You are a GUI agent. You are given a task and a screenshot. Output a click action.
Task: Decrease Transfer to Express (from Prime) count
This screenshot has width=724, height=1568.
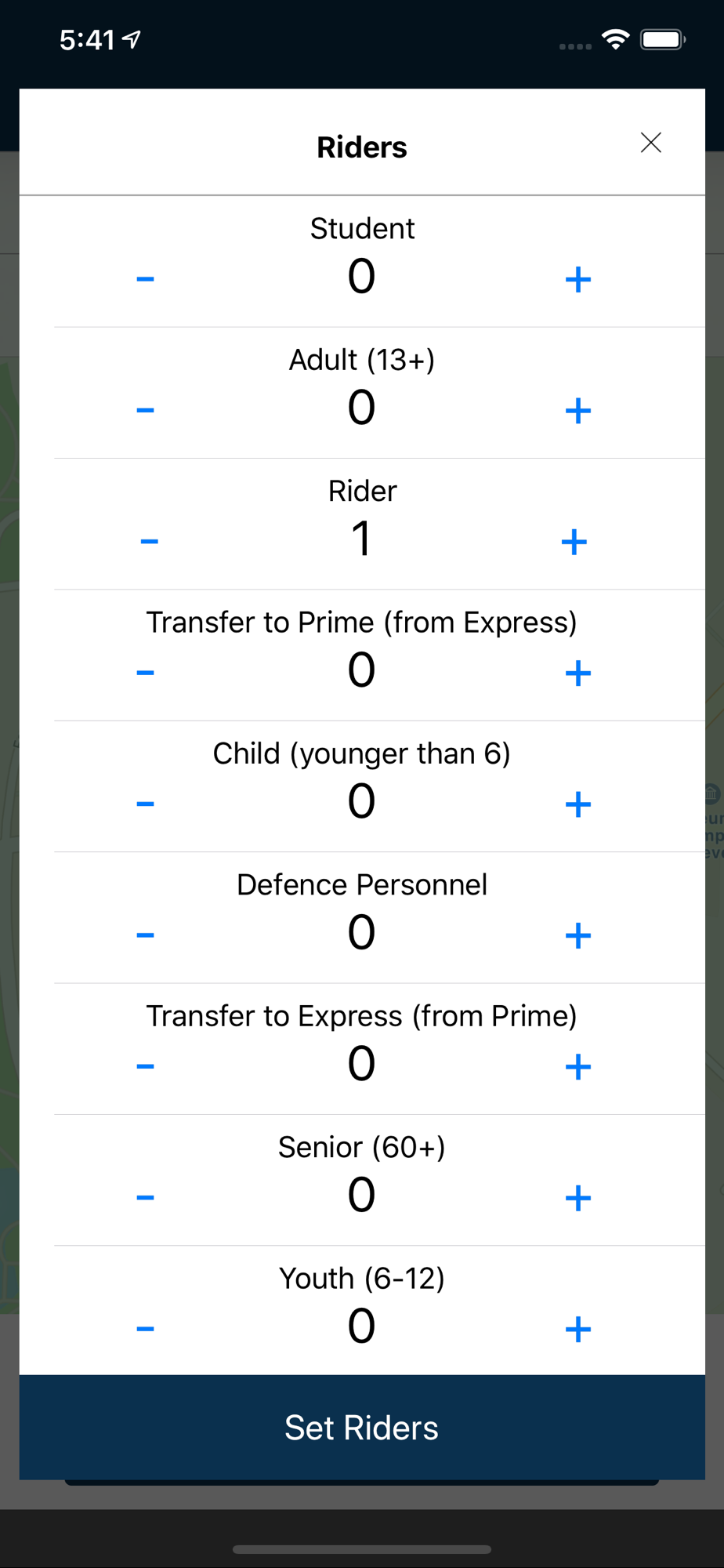tap(145, 1066)
